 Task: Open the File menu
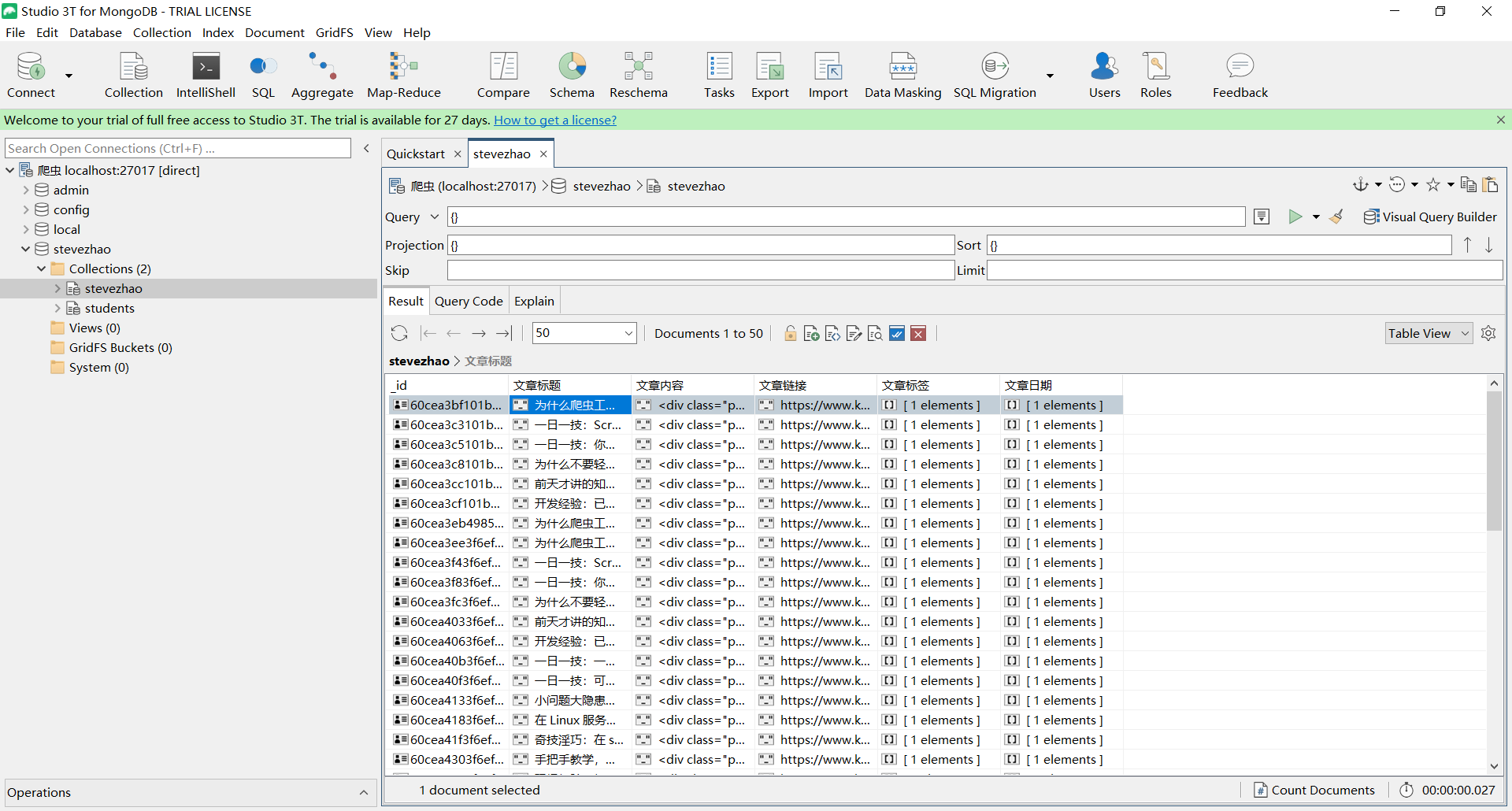point(15,32)
